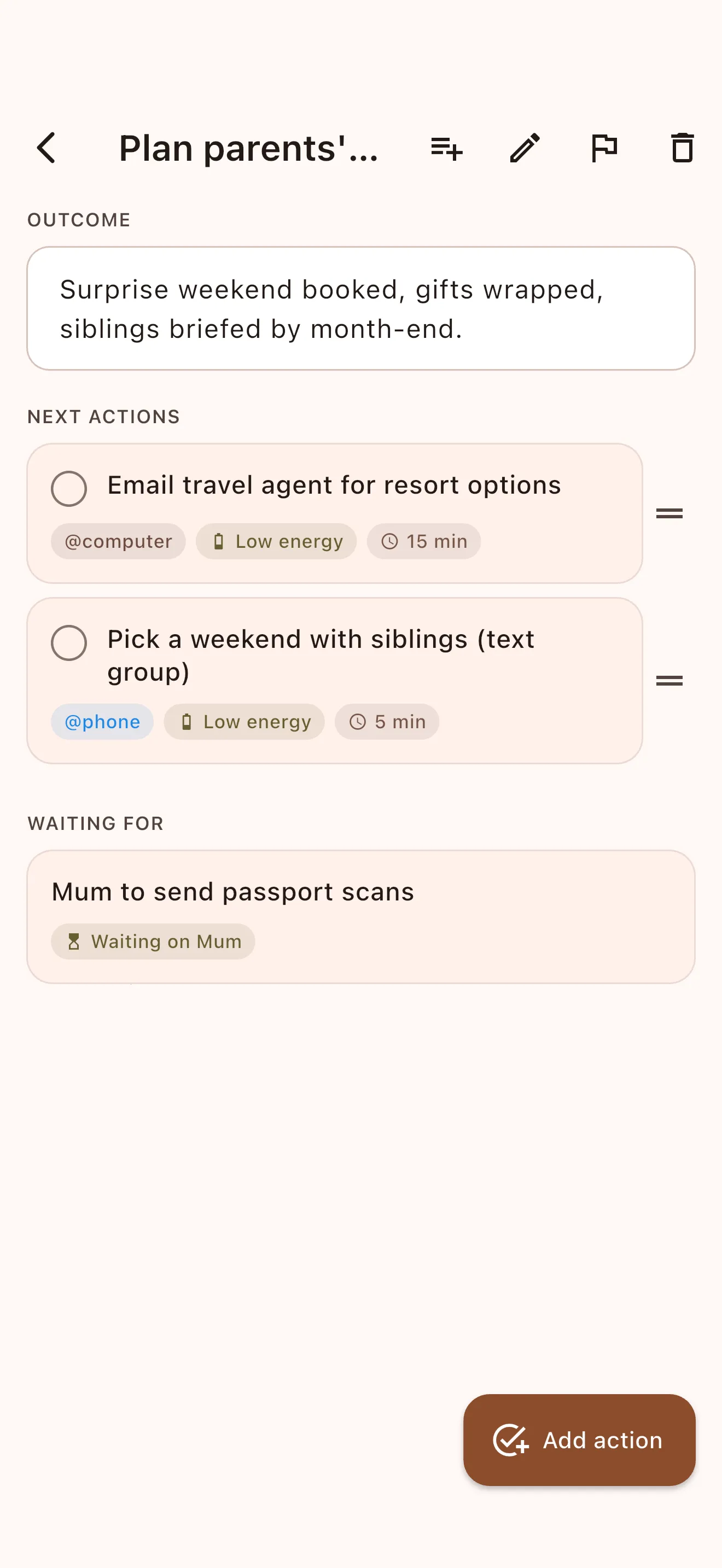The width and height of the screenshot is (722, 1568).
Task: Select the @computer context chip
Action: pos(118,541)
